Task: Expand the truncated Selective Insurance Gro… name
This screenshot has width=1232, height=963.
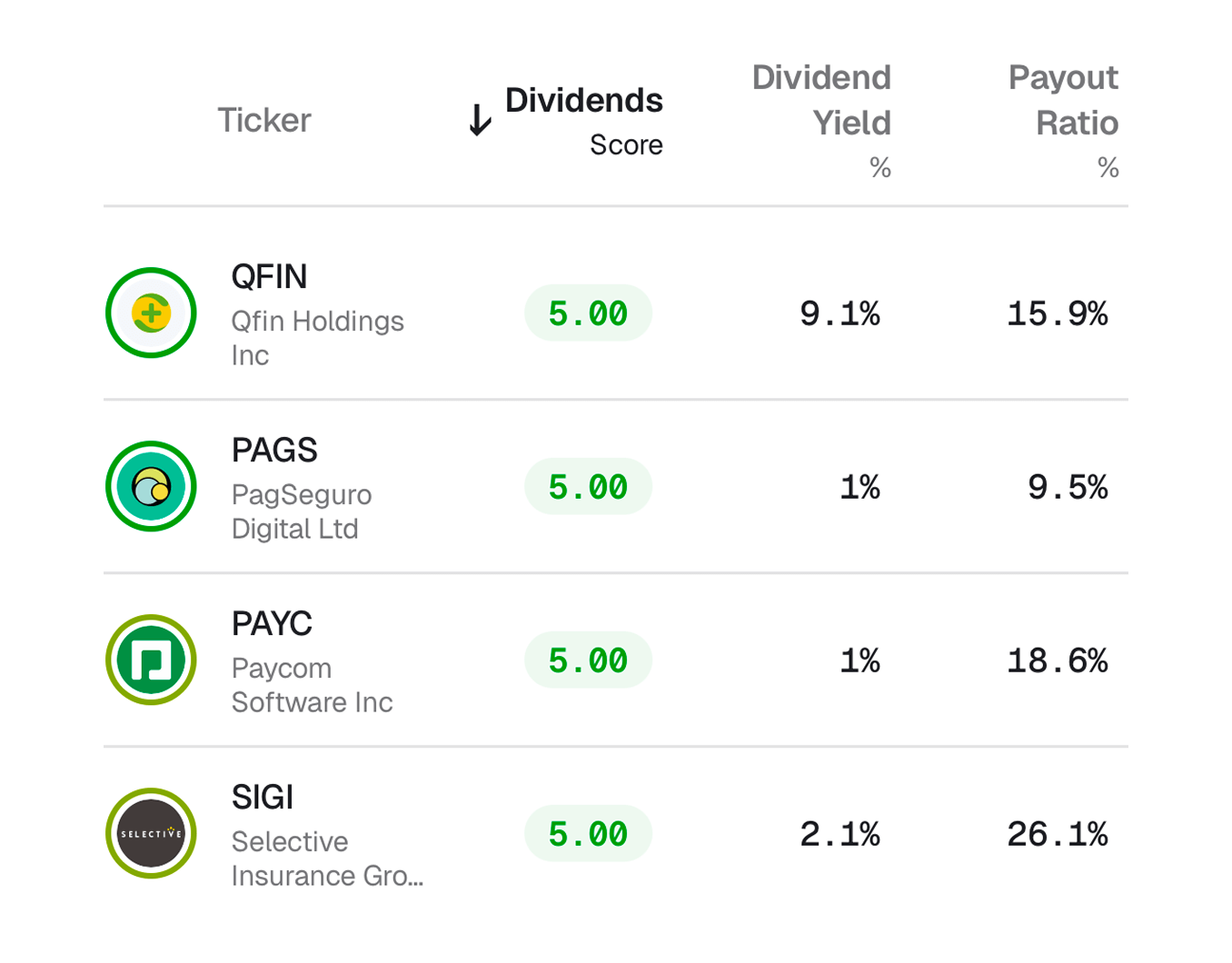Action: pyautogui.click(x=327, y=877)
